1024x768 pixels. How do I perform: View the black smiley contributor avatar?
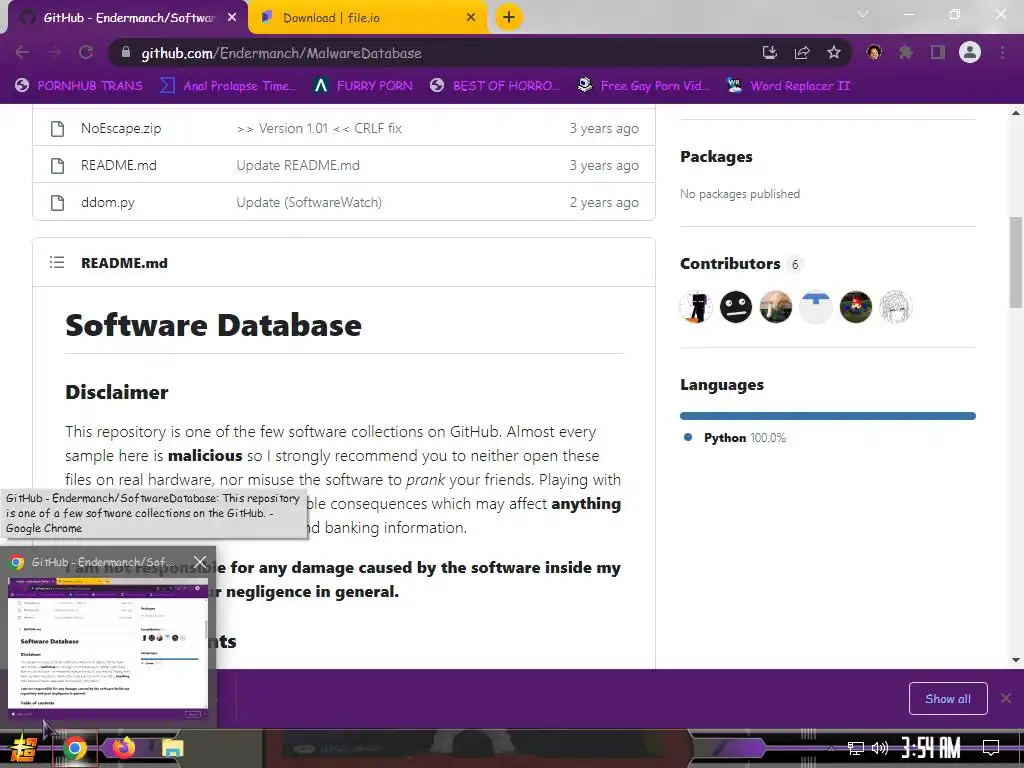(736, 307)
